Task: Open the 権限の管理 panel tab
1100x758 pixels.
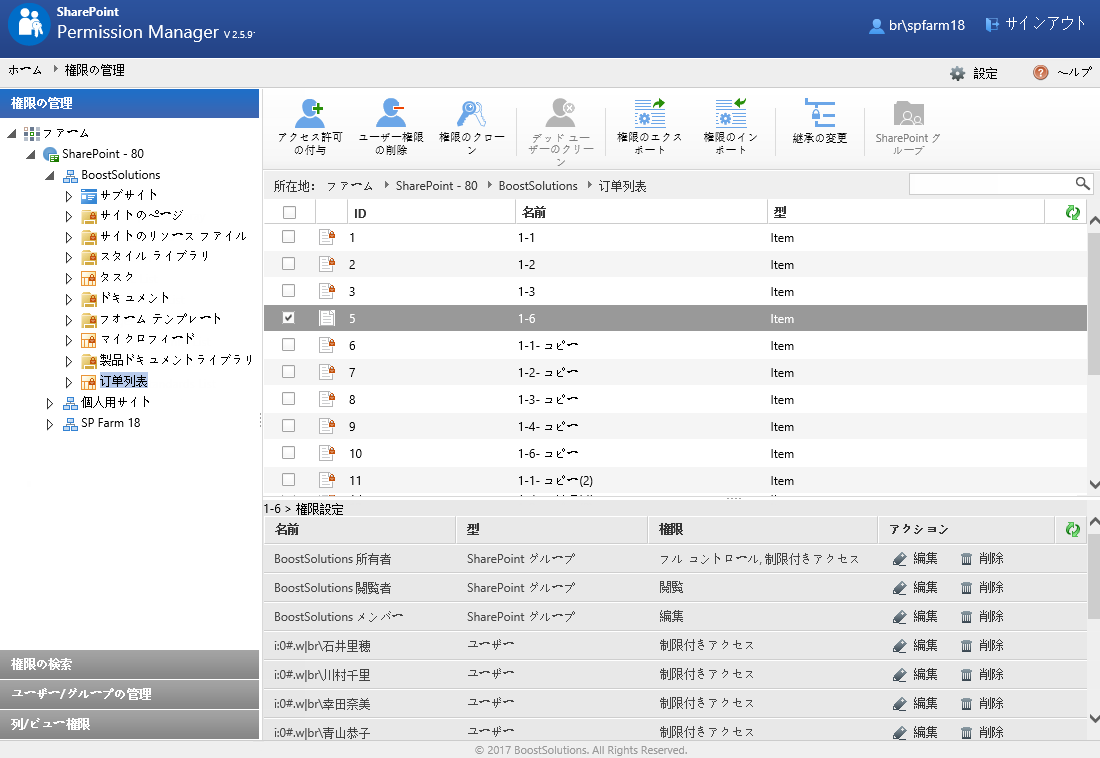Action: click(130, 103)
